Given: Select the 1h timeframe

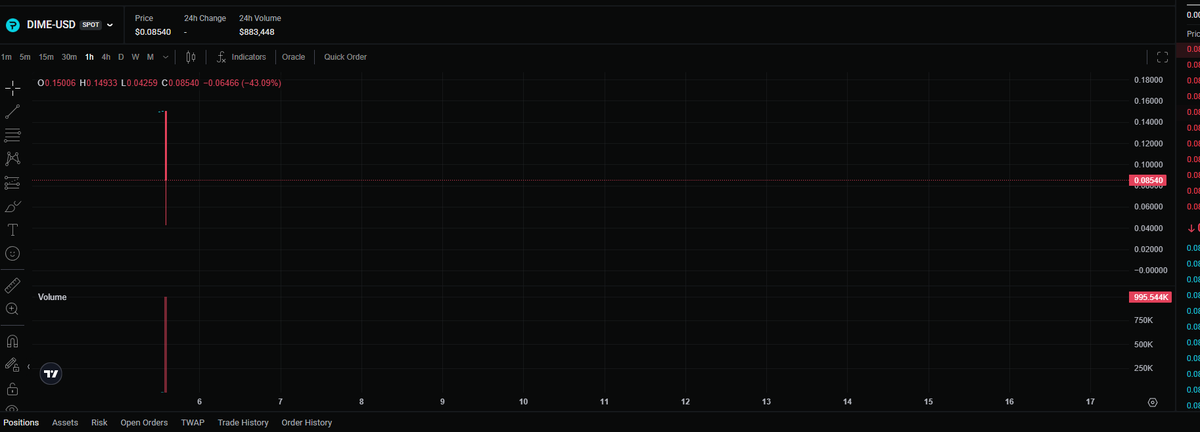Looking at the screenshot, I should click(90, 57).
